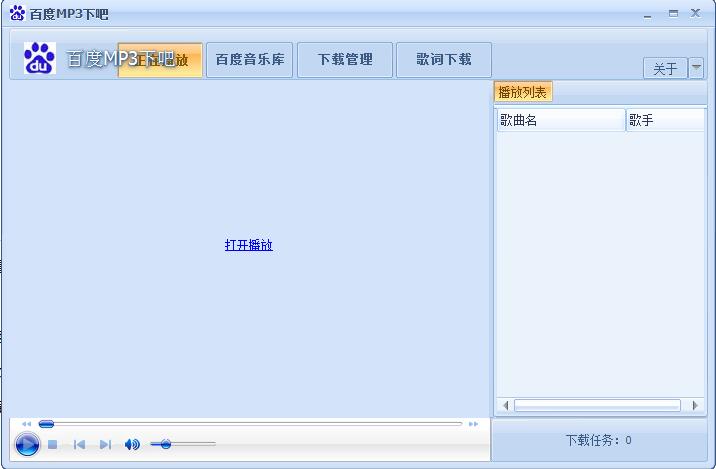Select the 播放列表 tab
Screen dimensions: 716x469
(x=523, y=92)
